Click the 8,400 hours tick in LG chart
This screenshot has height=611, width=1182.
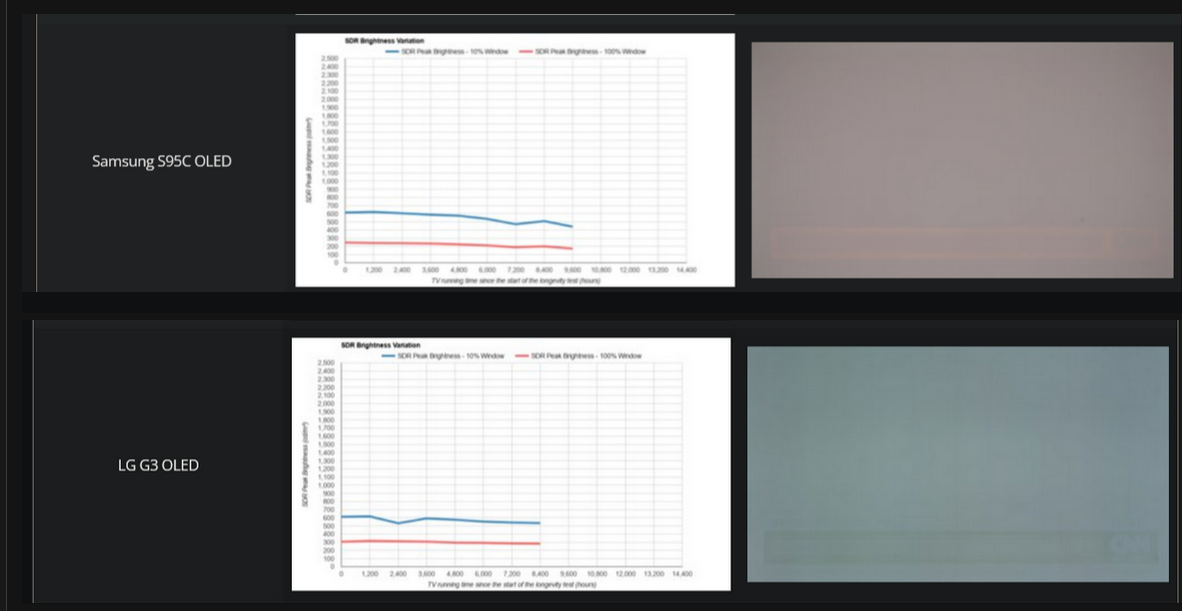pos(540,574)
